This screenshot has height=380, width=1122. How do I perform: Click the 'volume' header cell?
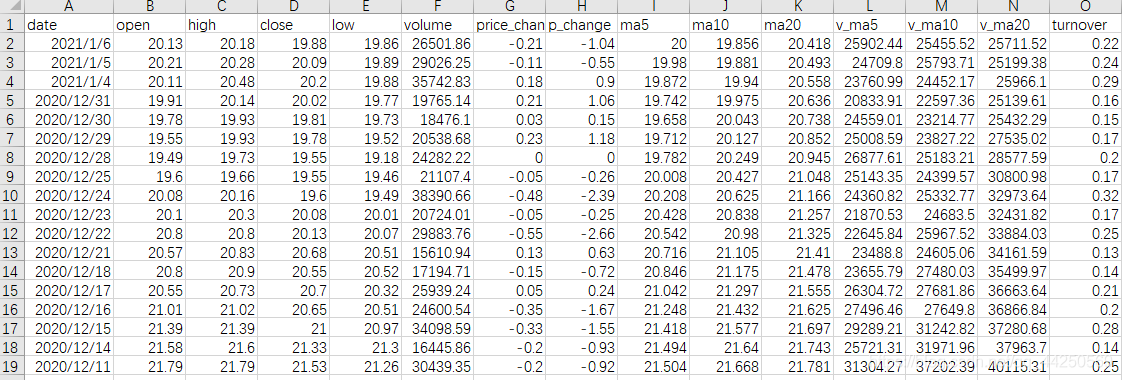[437, 25]
